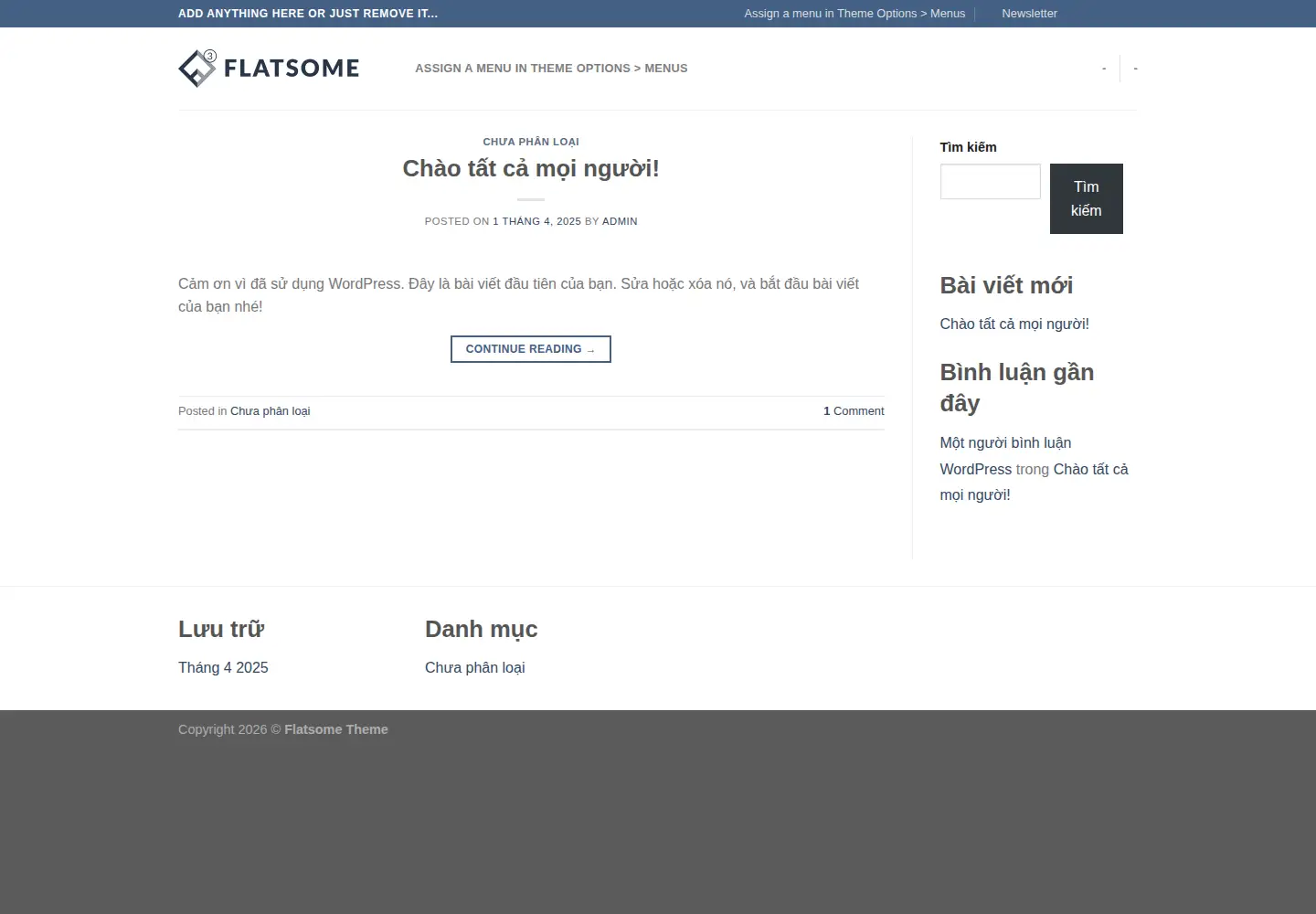
Task: Click the 'Bài viết mới' sidebar heading
Action: point(1006,285)
